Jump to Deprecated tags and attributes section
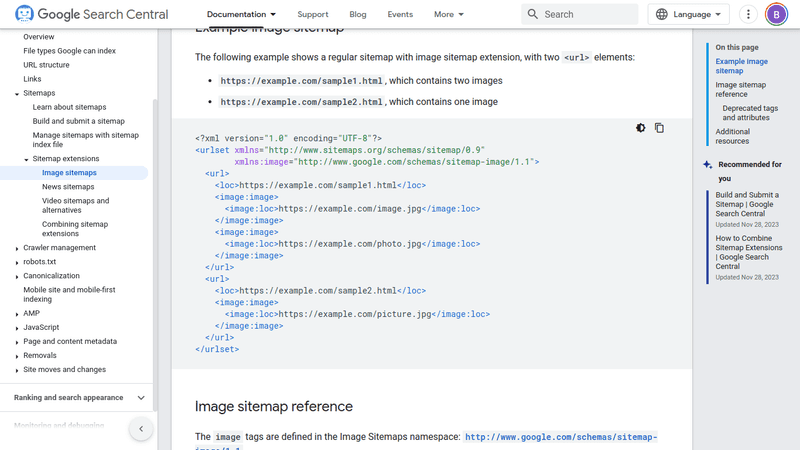Image resolution: width=800 pixels, height=450 pixels. click(x=750, y=113)
